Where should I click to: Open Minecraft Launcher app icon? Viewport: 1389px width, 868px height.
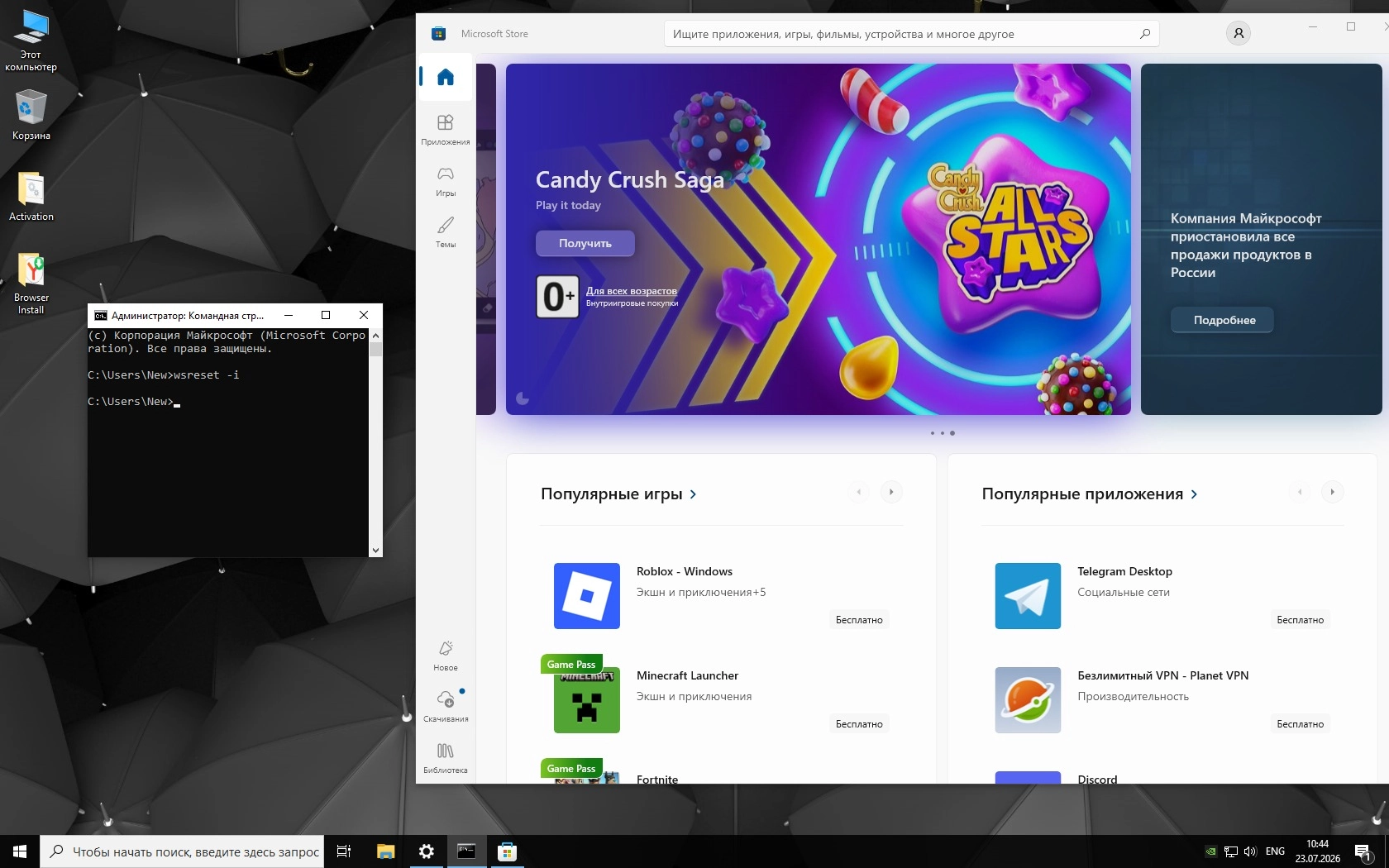[x=587, y=700]
